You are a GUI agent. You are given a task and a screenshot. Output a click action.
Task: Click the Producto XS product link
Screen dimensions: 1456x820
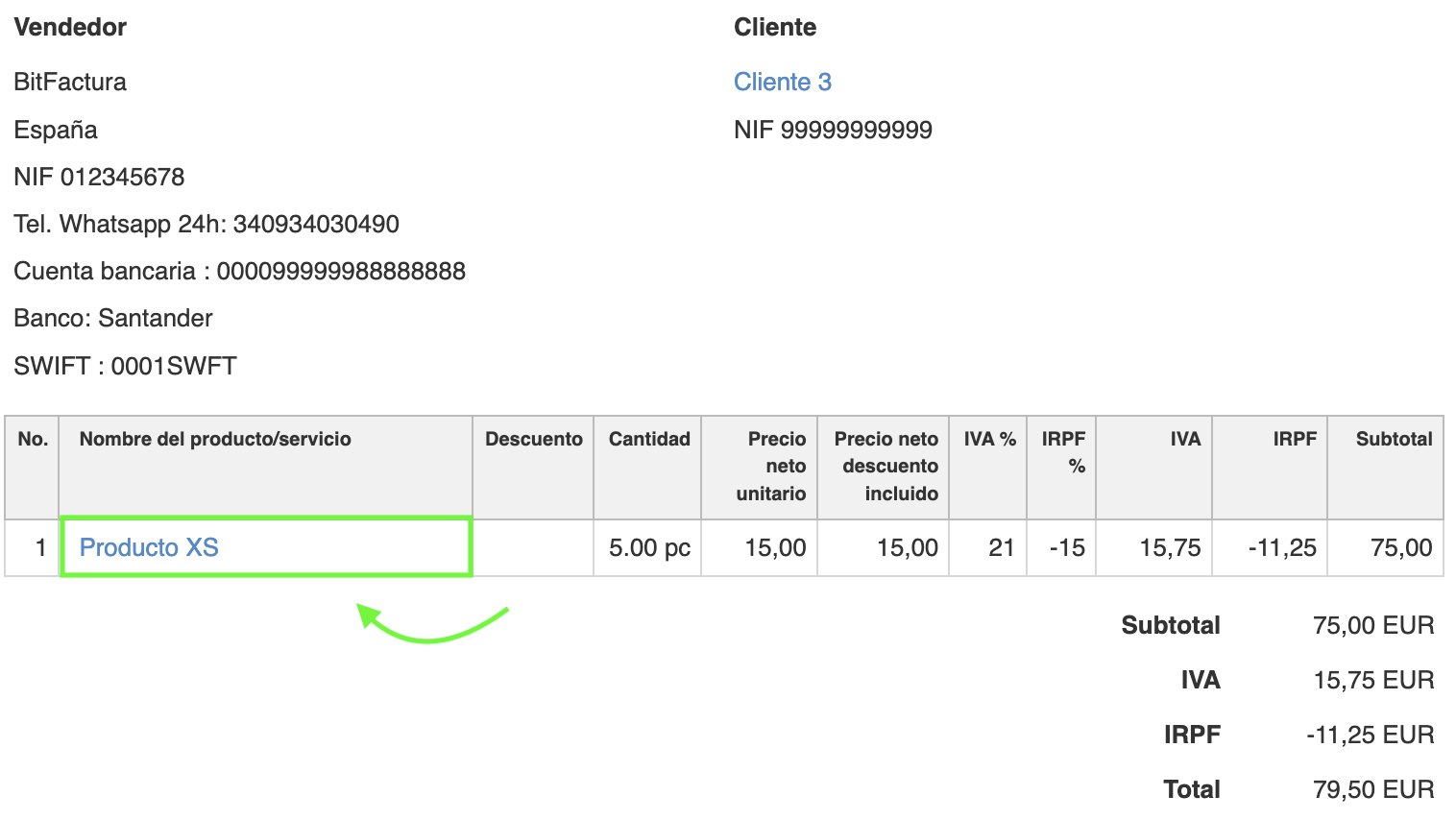pyautogui.click(x=149, y=547)
